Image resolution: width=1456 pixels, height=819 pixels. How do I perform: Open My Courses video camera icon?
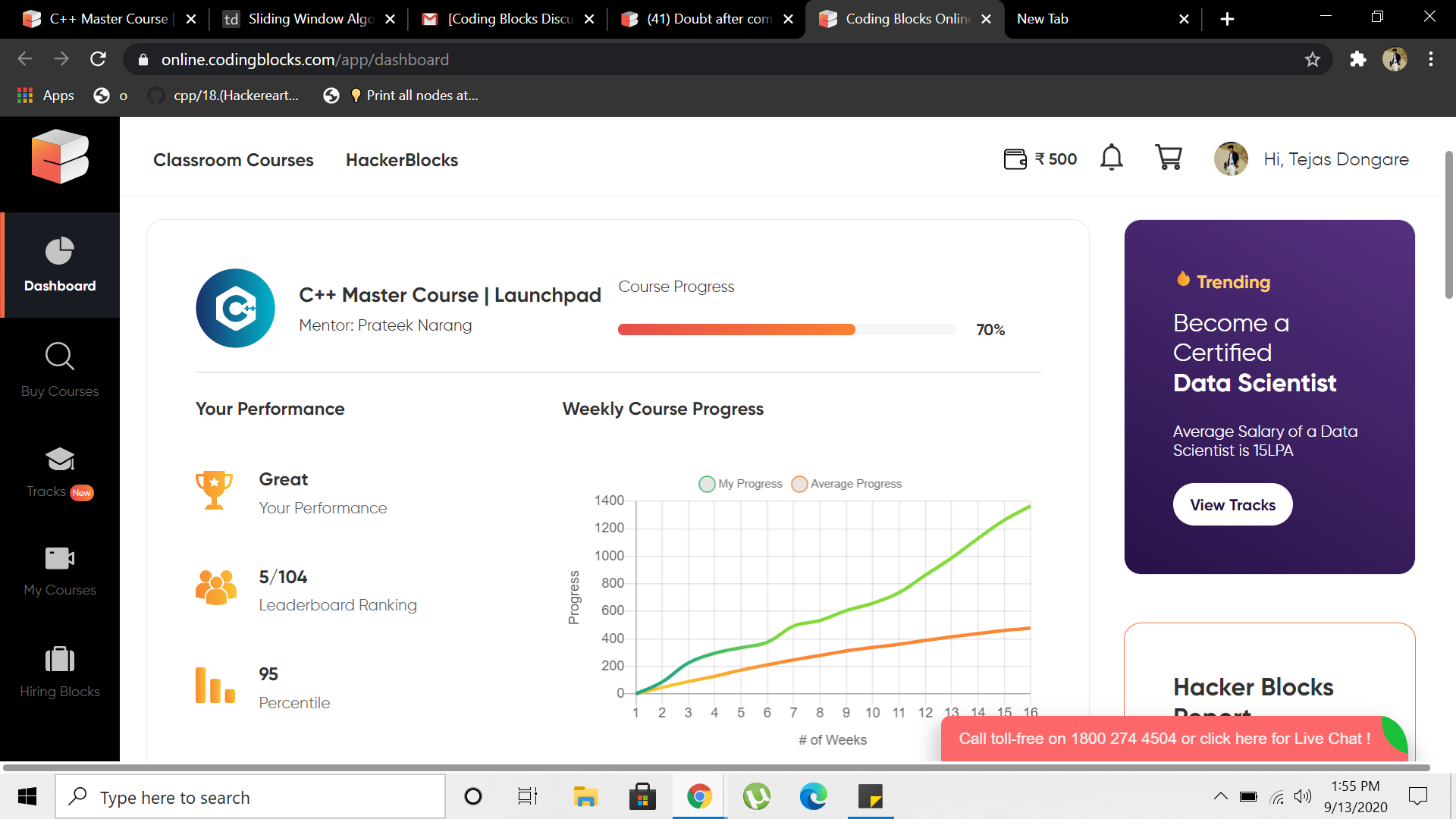point(60,558)
